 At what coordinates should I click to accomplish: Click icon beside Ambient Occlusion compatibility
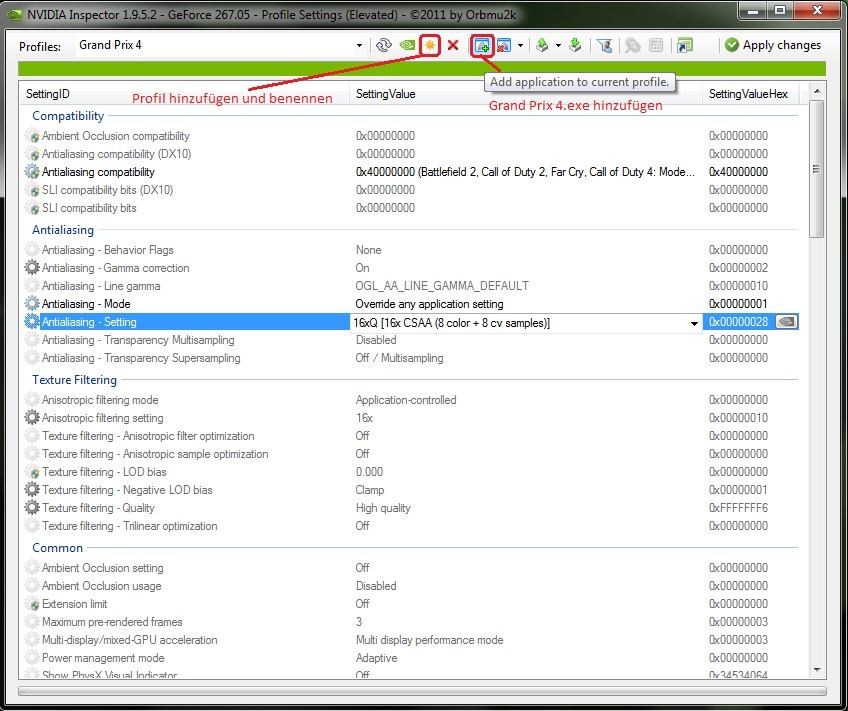(32, 136)
